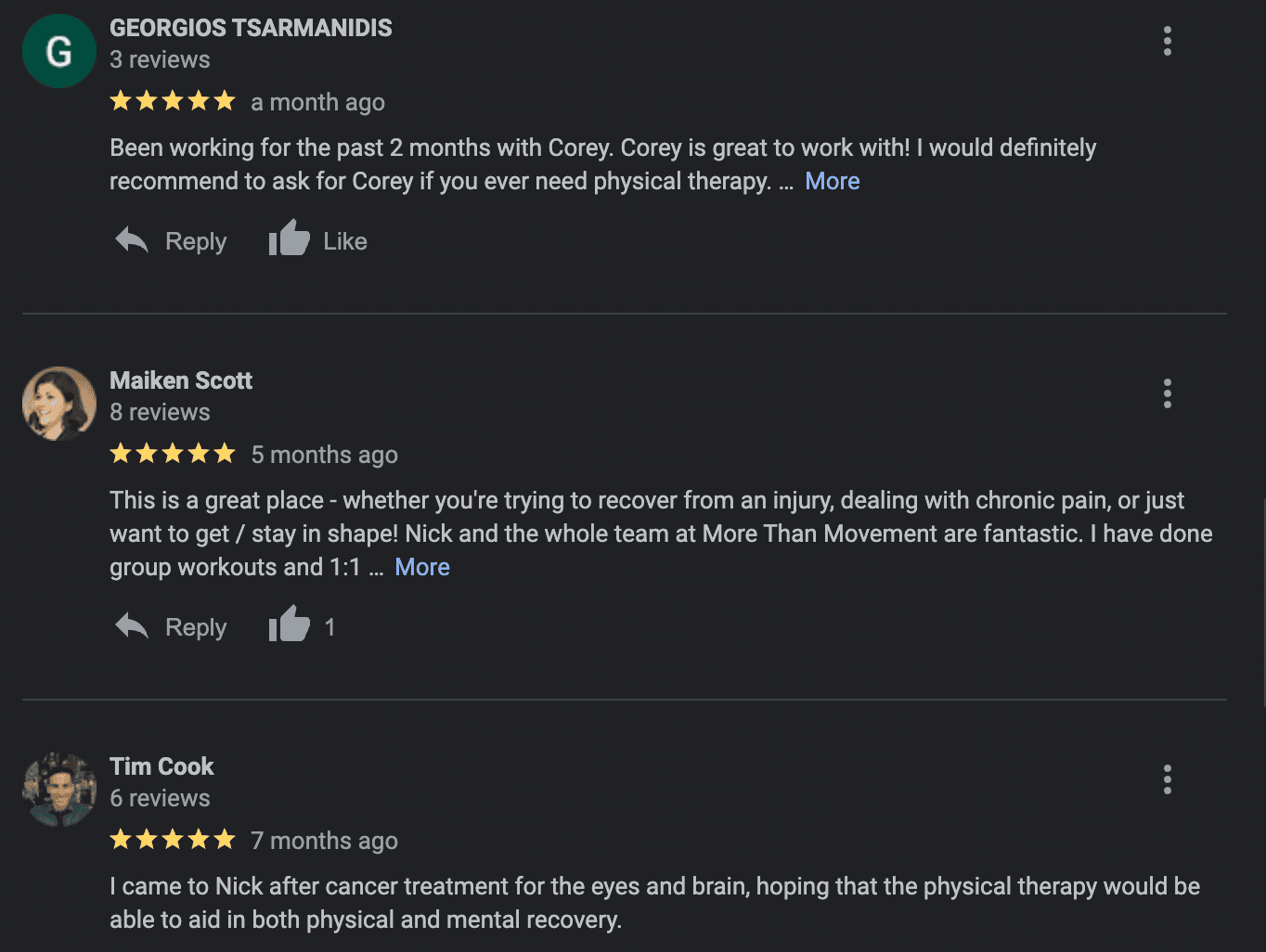Open Georgios Tsarmanidis's green G avatar

[59, 51]
